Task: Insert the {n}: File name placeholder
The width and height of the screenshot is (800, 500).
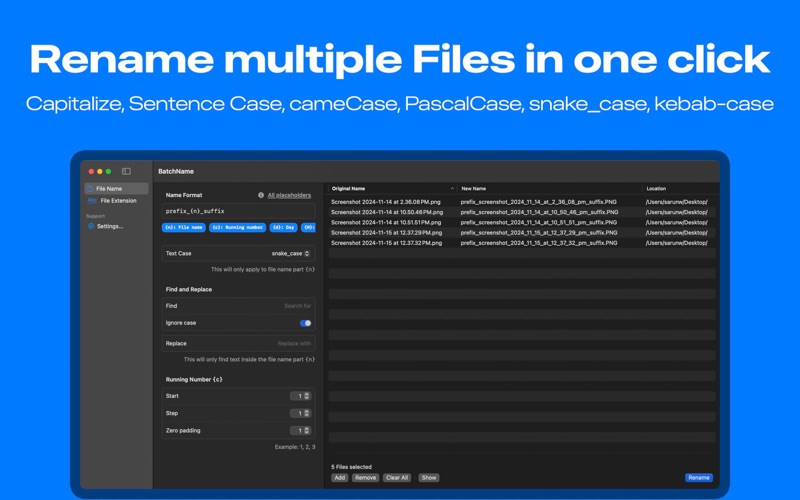Action: point(184,228)
